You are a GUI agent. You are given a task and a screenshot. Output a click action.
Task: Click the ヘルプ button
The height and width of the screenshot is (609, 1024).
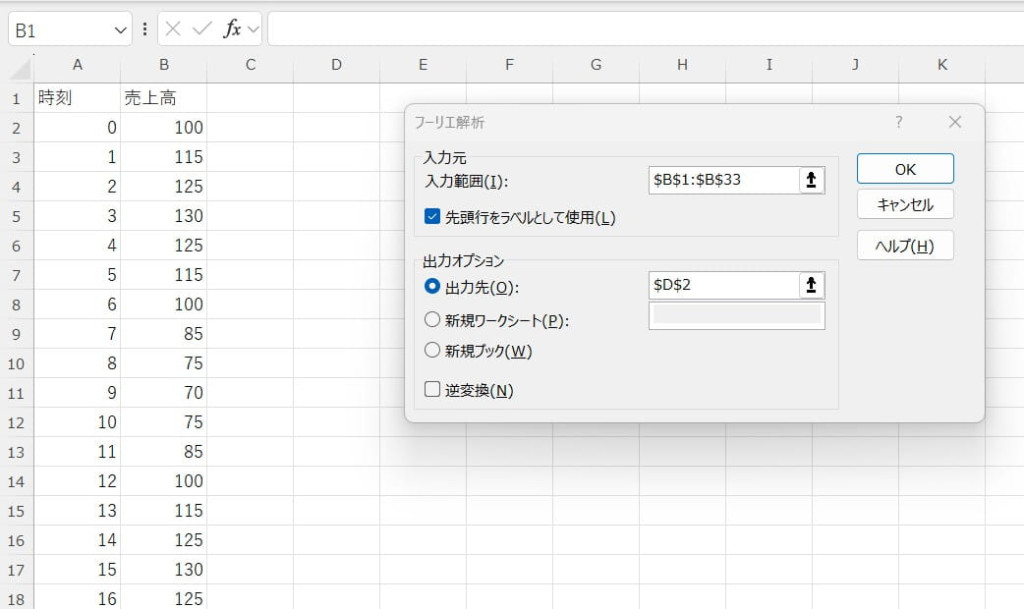pos(905,245)
